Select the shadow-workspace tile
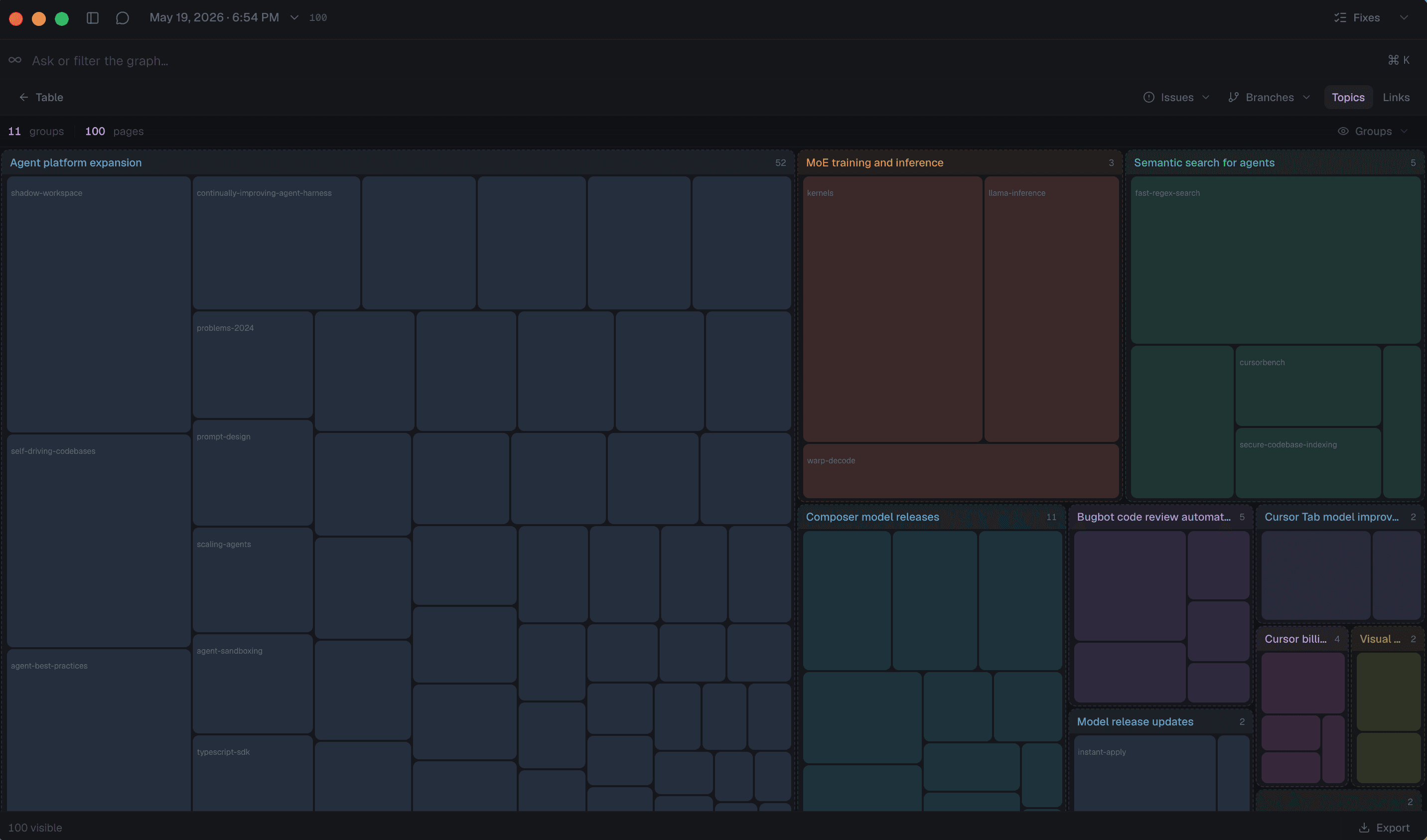 point(99,304)
